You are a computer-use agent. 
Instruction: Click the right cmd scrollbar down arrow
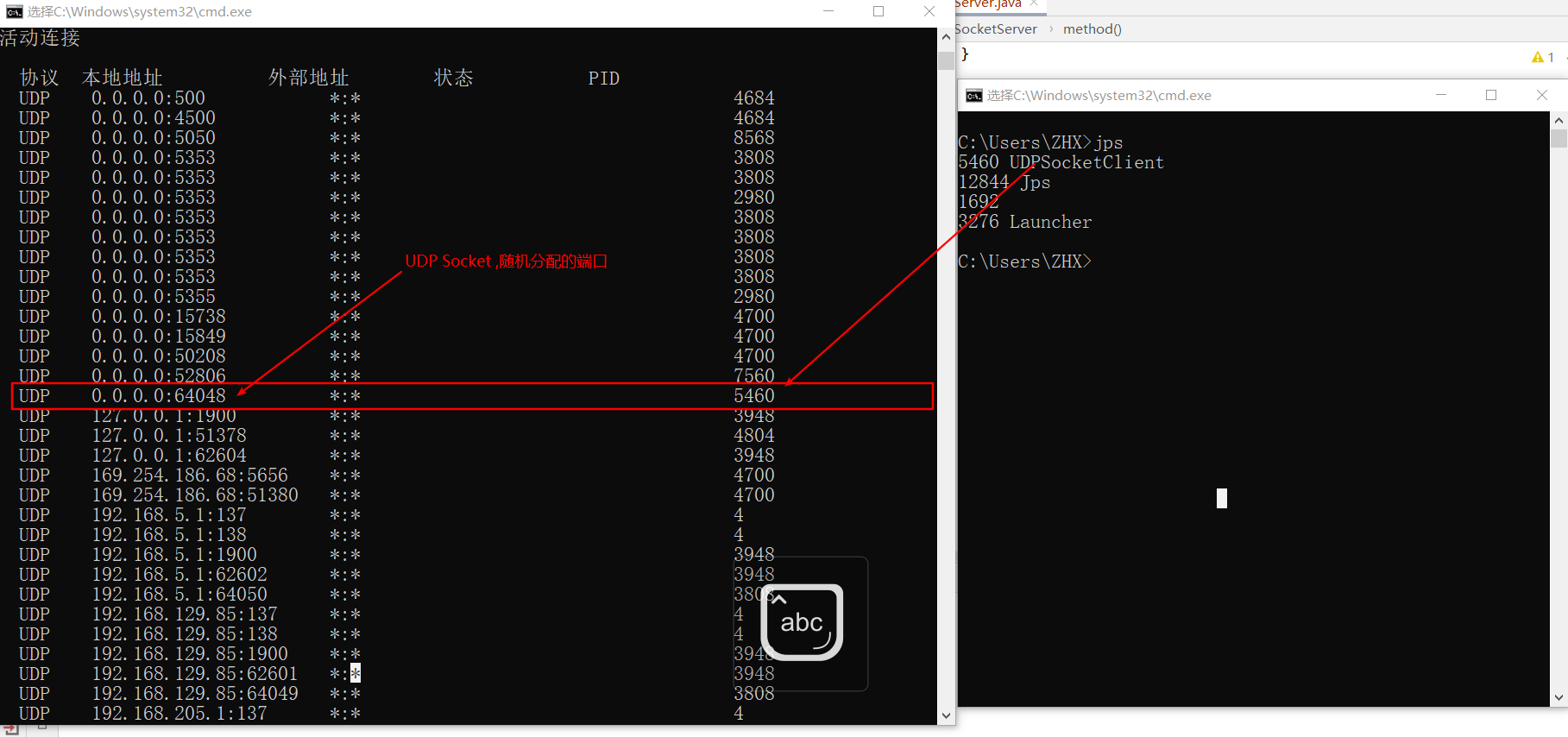[1559, 697]
